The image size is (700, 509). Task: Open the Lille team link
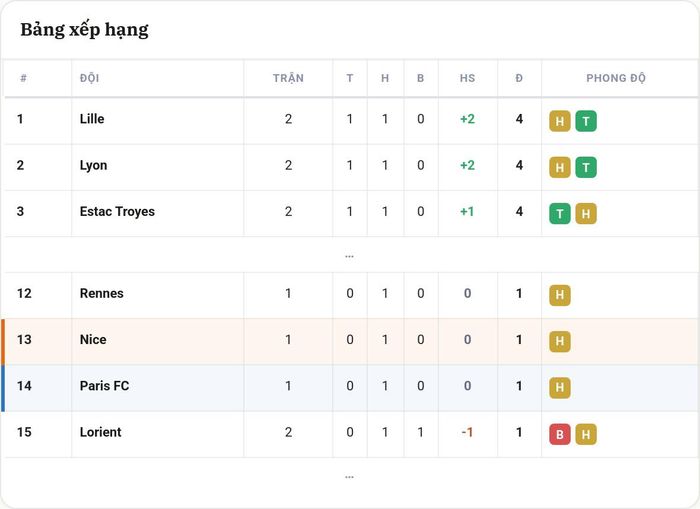point(92,119)
